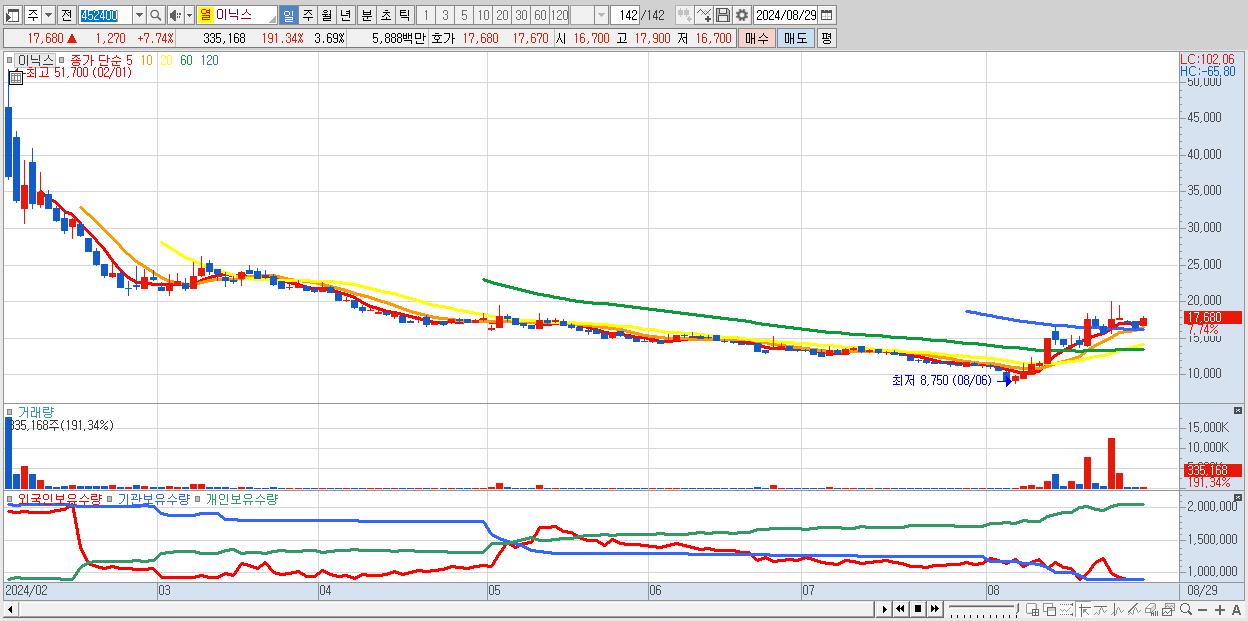This screenshot has width=1248, height=621.
Task: Toggle the 종가 단순 moving average marker
Action: coord(62,61)
